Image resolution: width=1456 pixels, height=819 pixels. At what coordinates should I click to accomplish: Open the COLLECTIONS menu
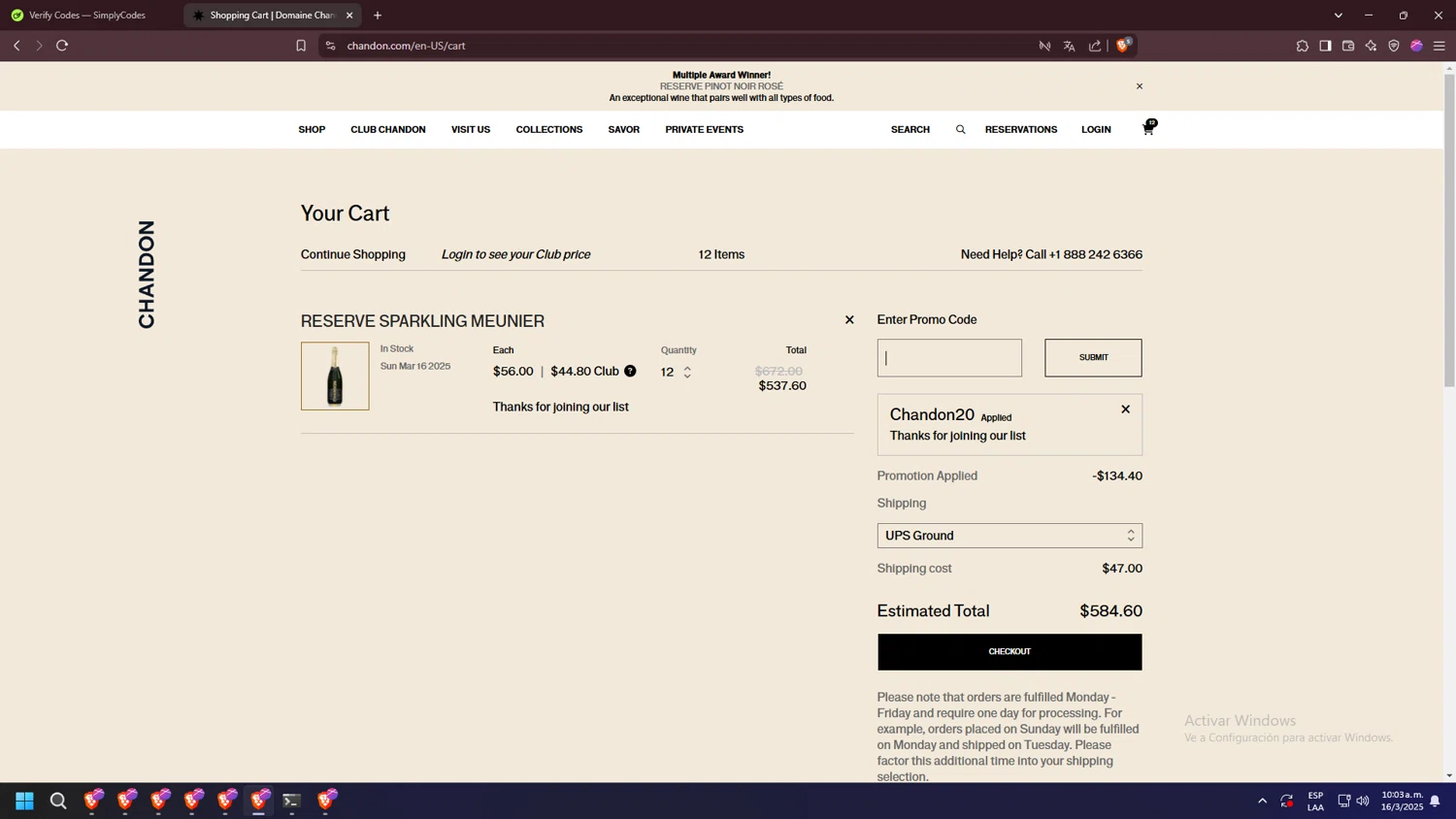(549, 129)
